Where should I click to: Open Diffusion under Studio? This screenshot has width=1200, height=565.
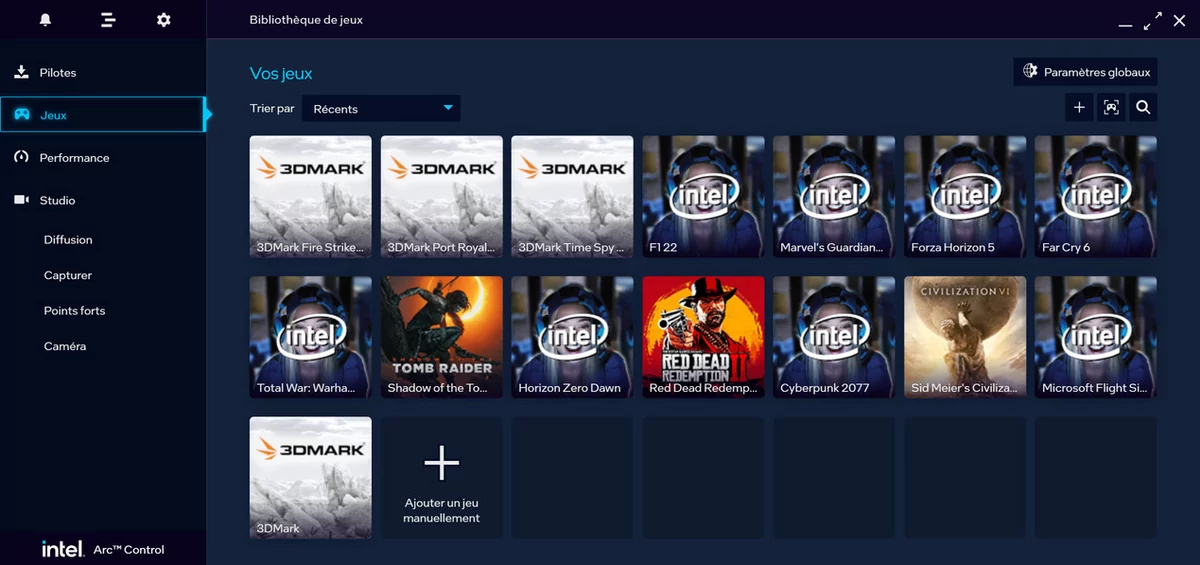click(x=68, y=240)
